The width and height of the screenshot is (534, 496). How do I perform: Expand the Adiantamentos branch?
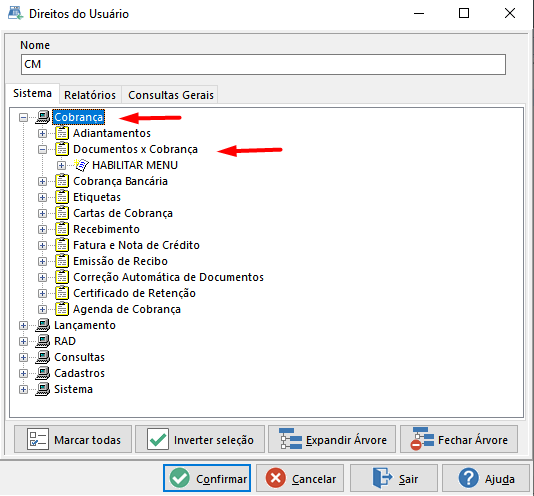click(x=43, y=134)
